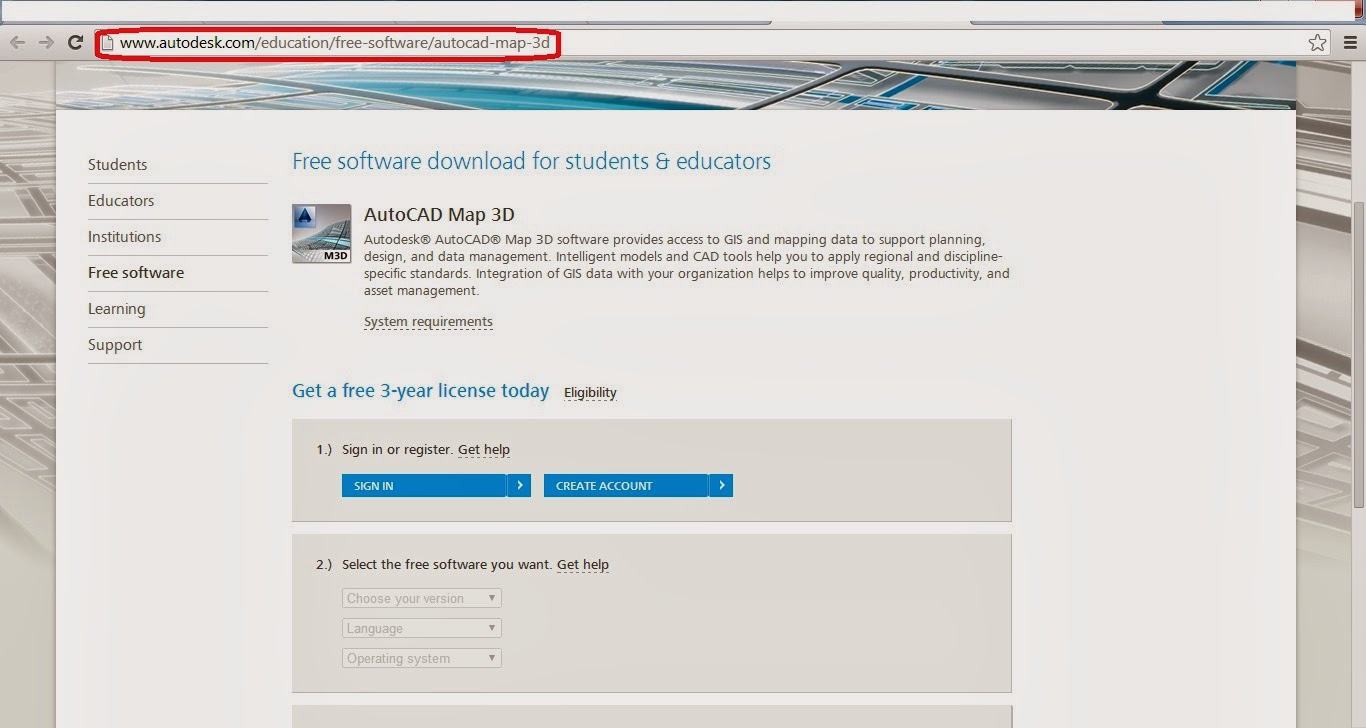Open Institutions section in sidebar
Viewport: 1366px width, 728px height.
click(x=124, y=236)
